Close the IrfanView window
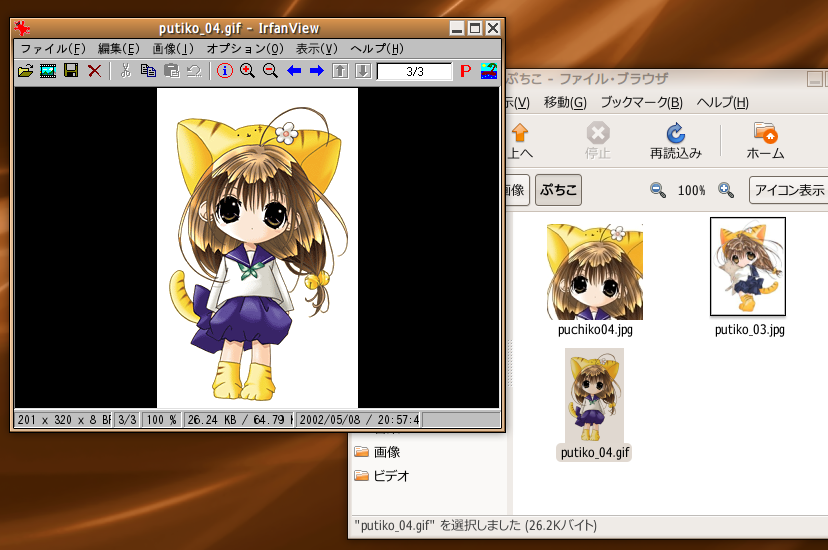Viewport: 828px width, 550px height. click(493, 28)
